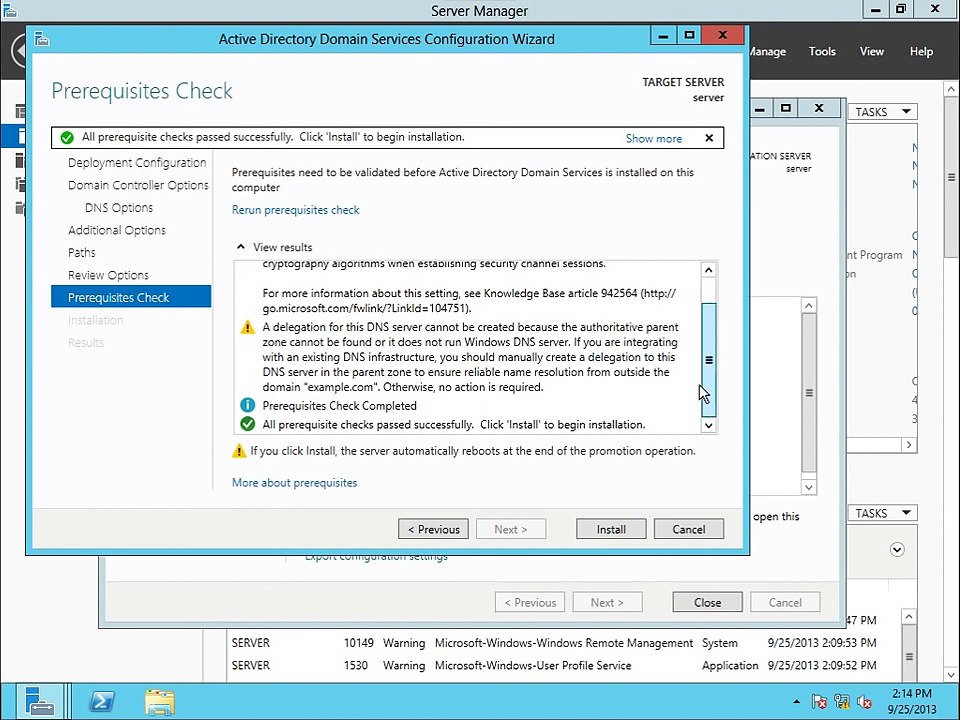The image size is (960, 720).
Task: Click the speaker volume tray icon
Action: [x=864, y=702]
